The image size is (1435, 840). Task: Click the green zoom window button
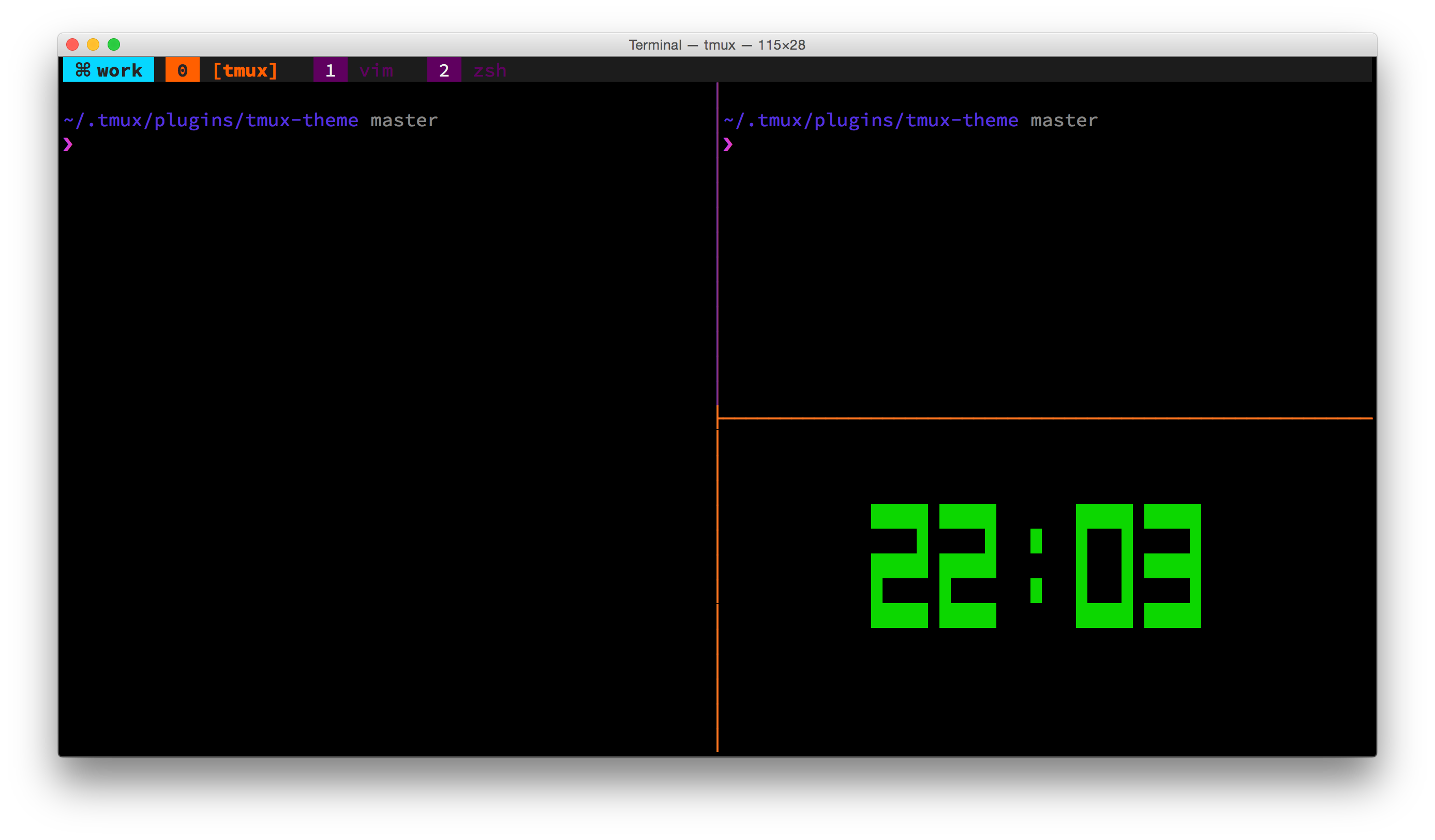coord(114,44)
